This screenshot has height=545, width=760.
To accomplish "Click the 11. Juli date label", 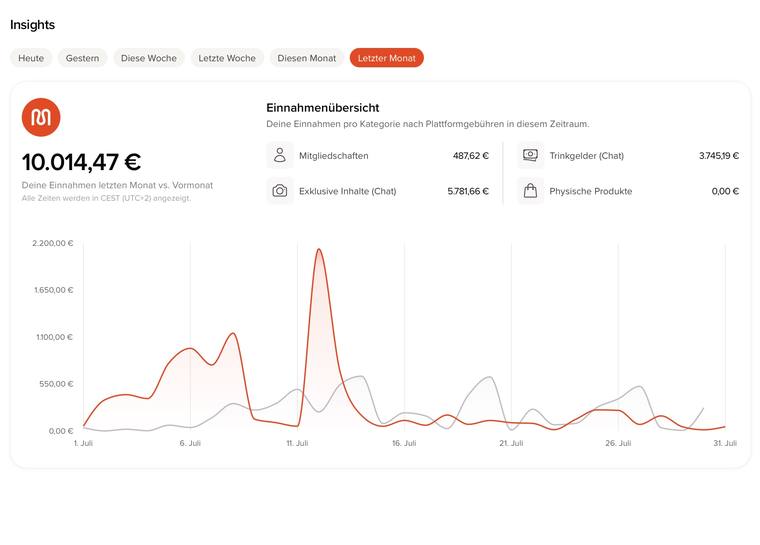I will 297,443.
